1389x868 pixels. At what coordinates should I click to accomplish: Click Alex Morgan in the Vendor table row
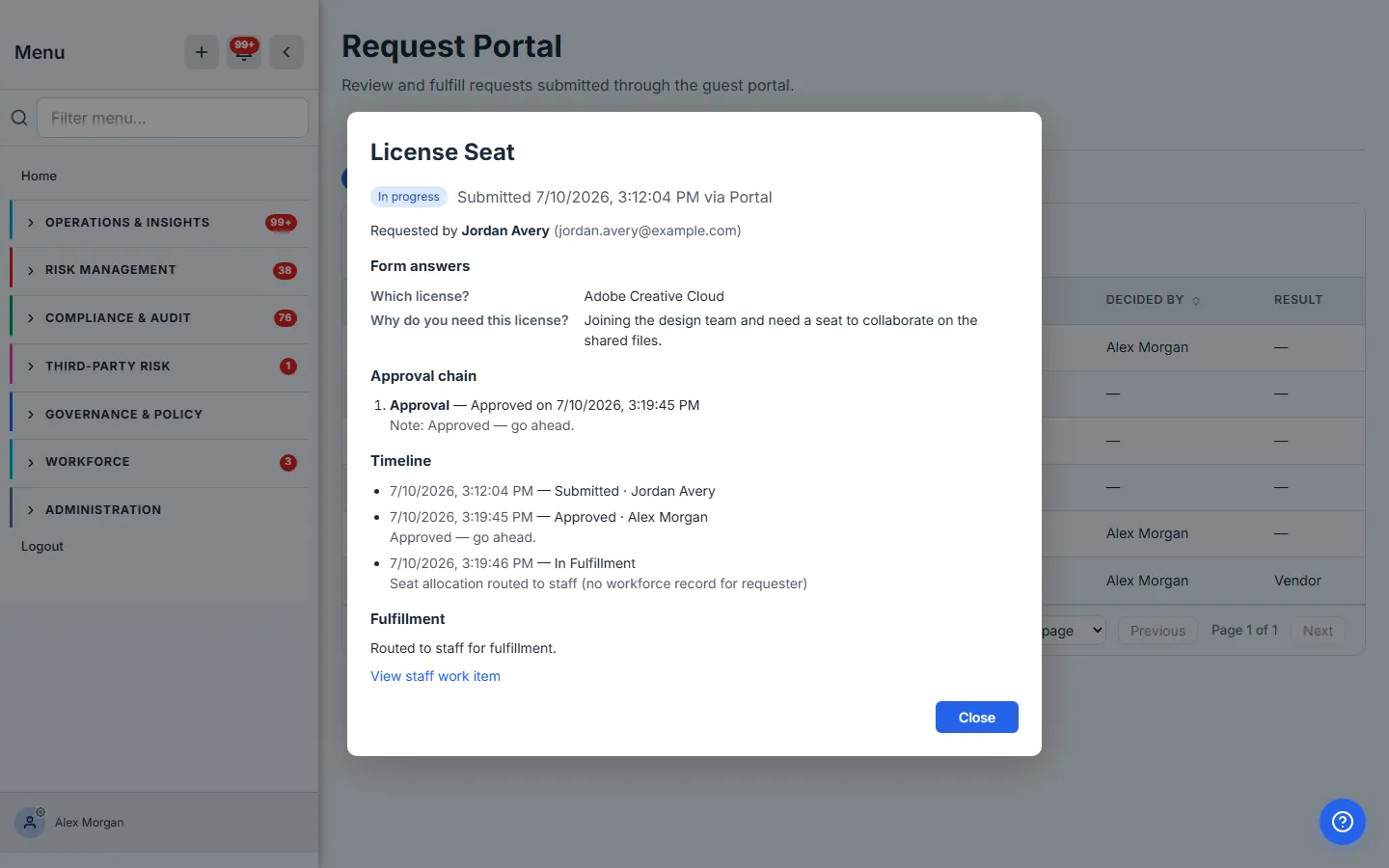1147,581
